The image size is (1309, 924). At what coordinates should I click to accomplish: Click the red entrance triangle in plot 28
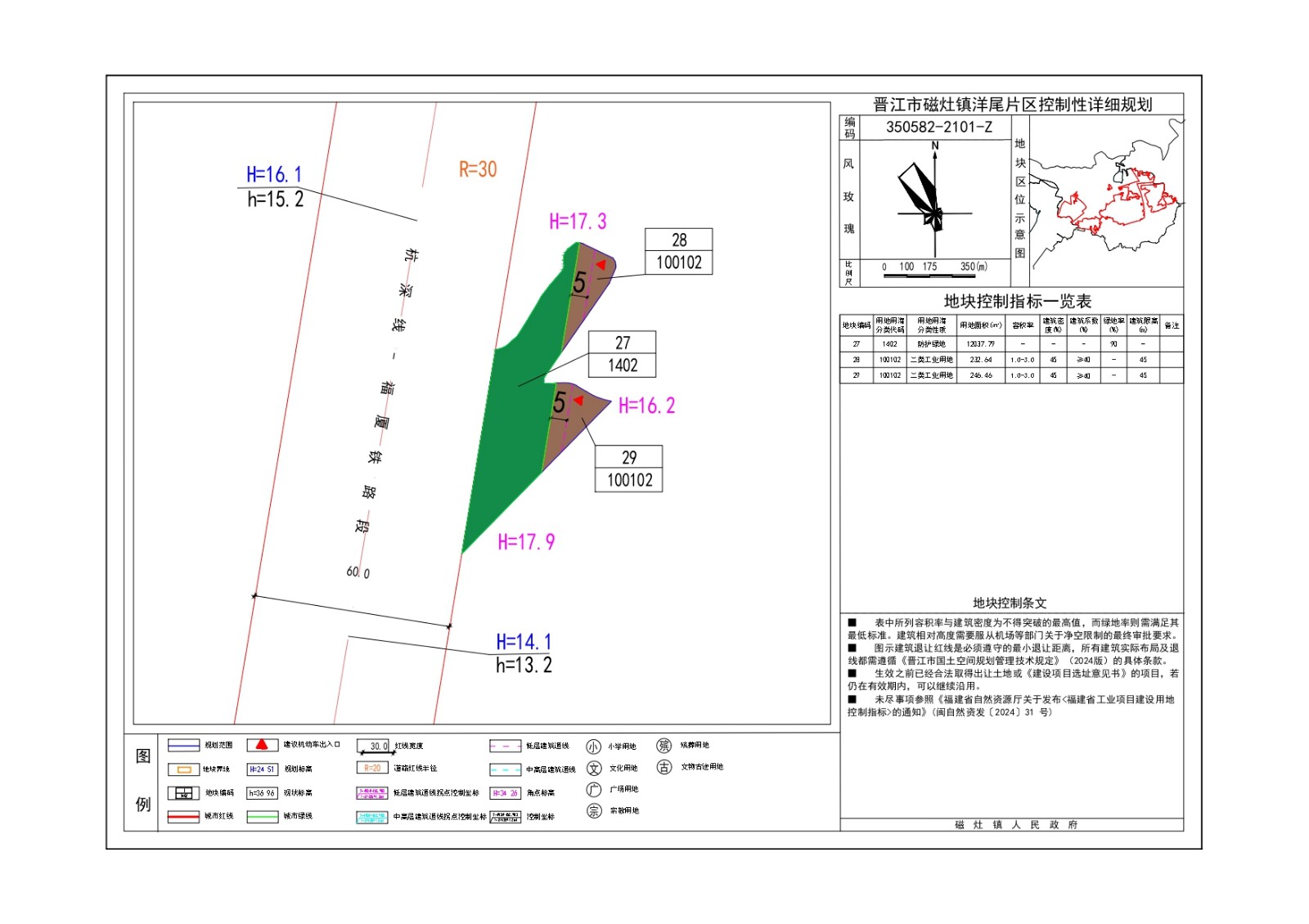(x=601, y=265)
